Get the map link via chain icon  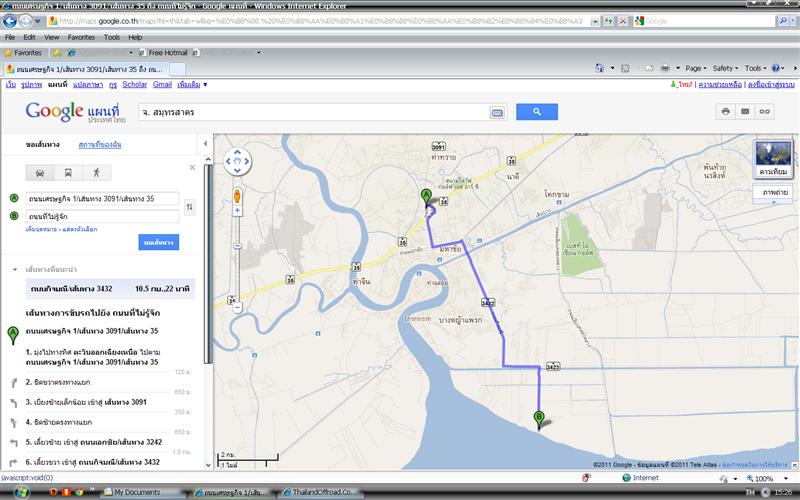[765, 112]
